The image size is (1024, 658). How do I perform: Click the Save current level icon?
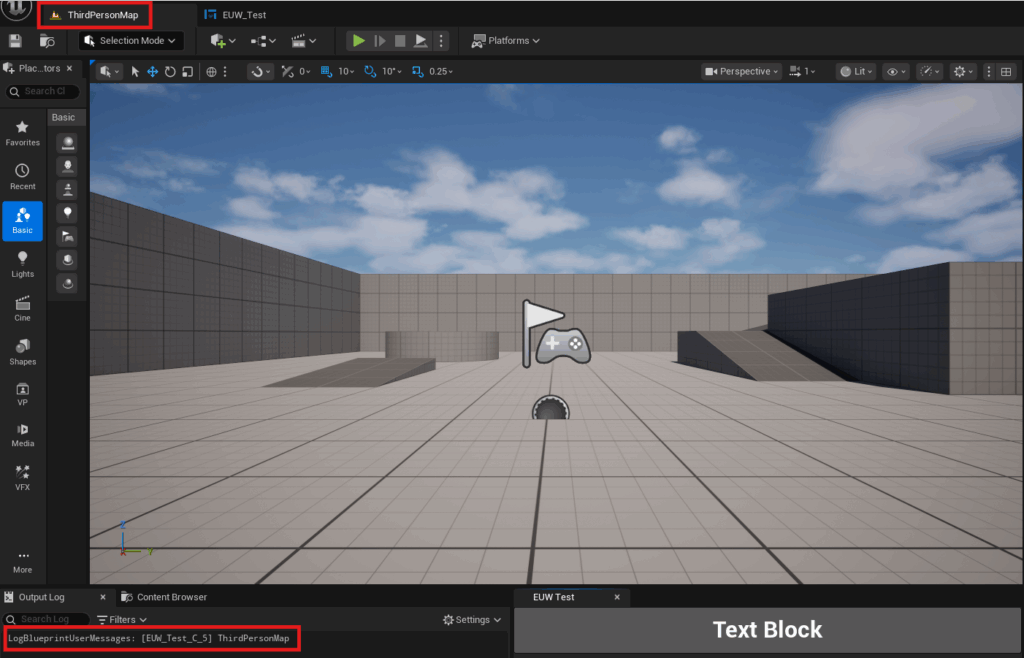(15, 41)
